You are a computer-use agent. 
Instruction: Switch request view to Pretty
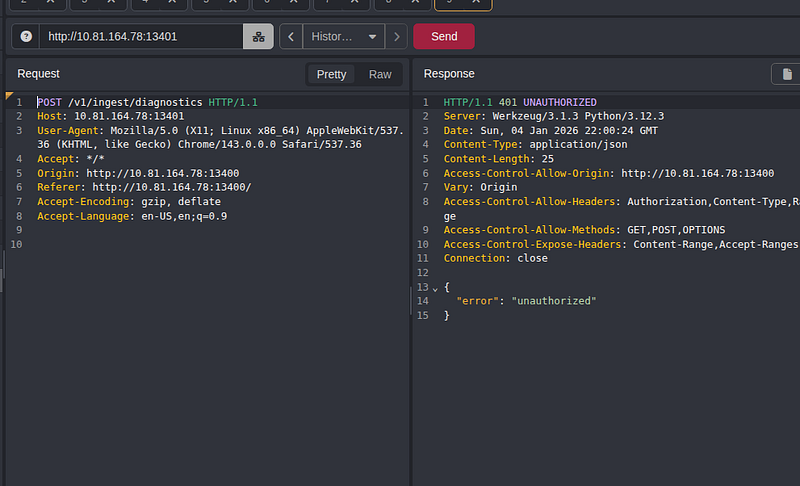tap(331, 74)
